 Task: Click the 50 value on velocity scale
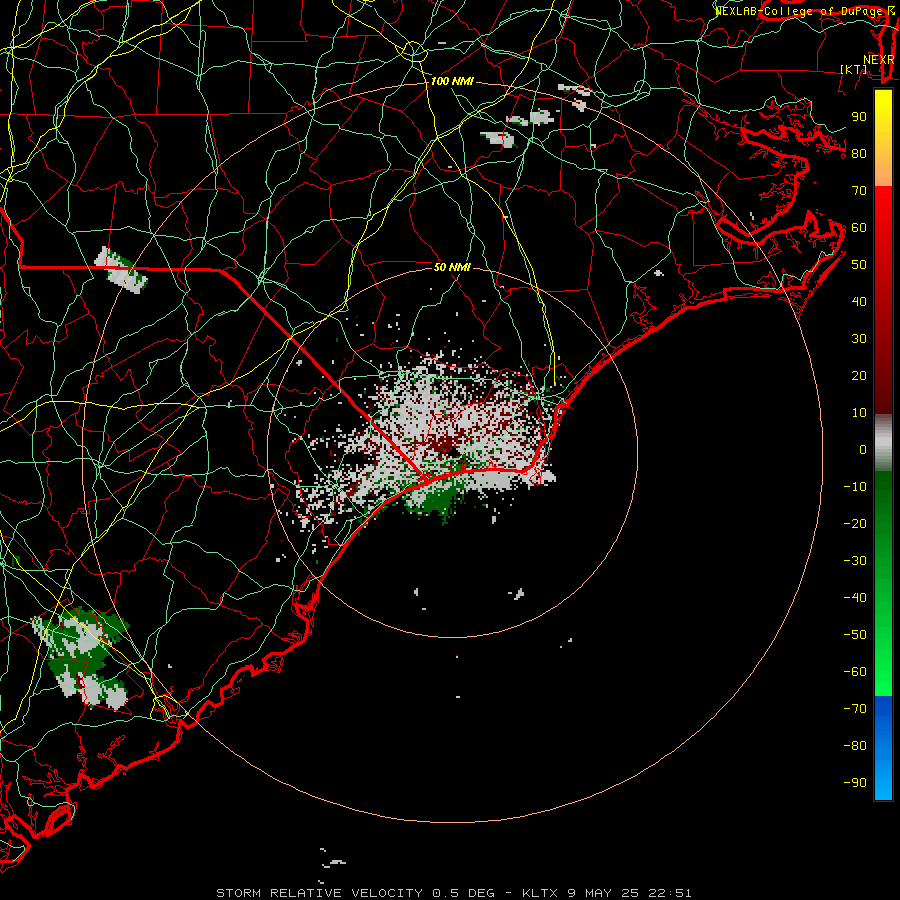[859, 265]
